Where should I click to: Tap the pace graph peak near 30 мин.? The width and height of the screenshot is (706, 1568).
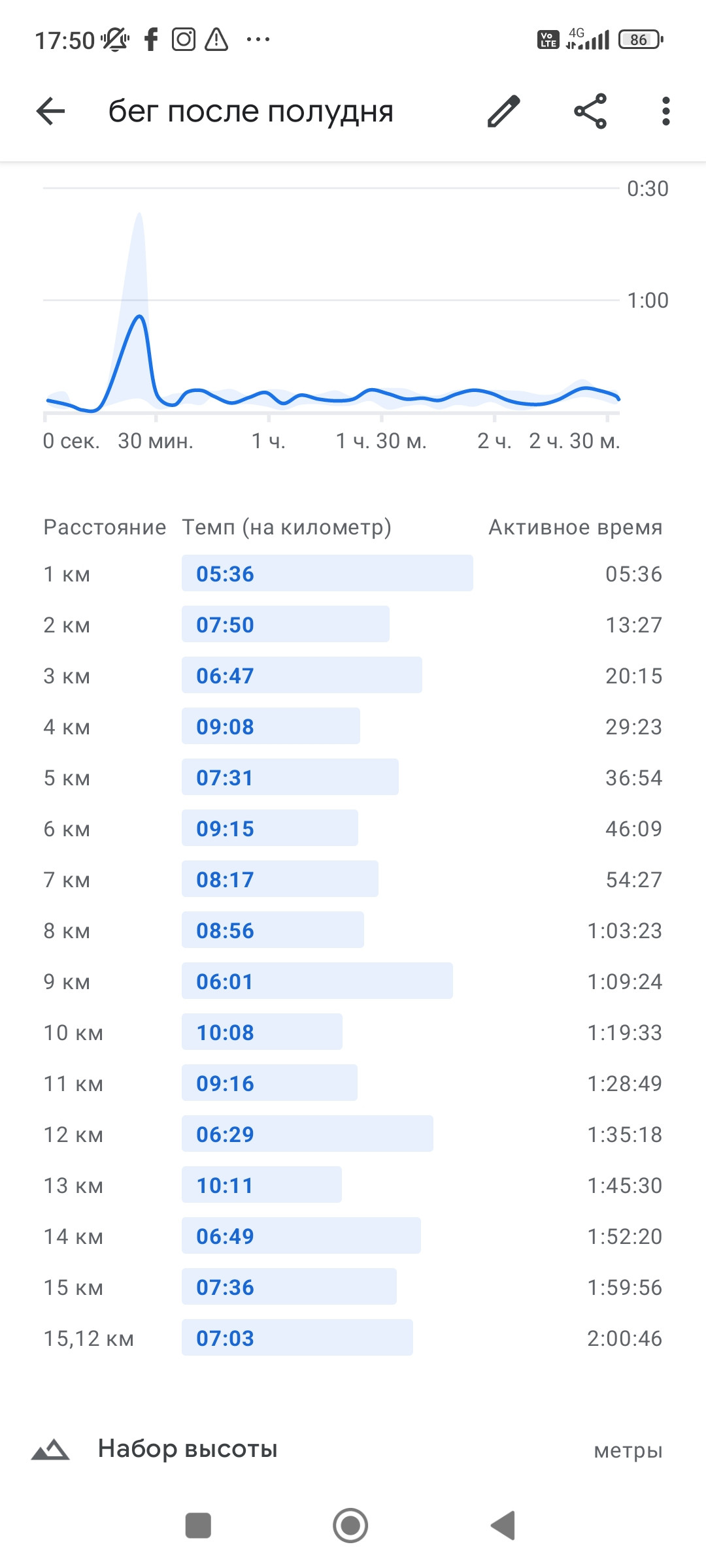(x=139, y=316)
